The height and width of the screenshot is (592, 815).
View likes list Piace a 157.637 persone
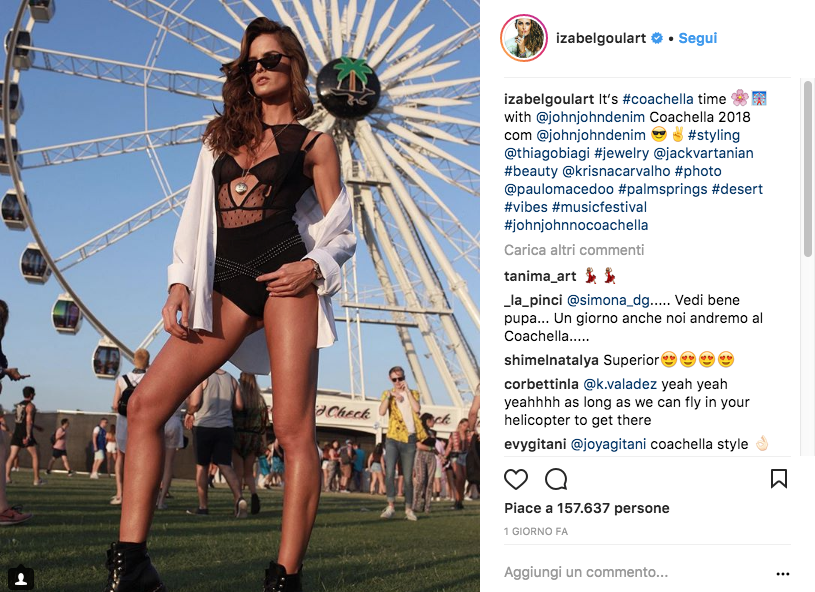coord(586,508)
